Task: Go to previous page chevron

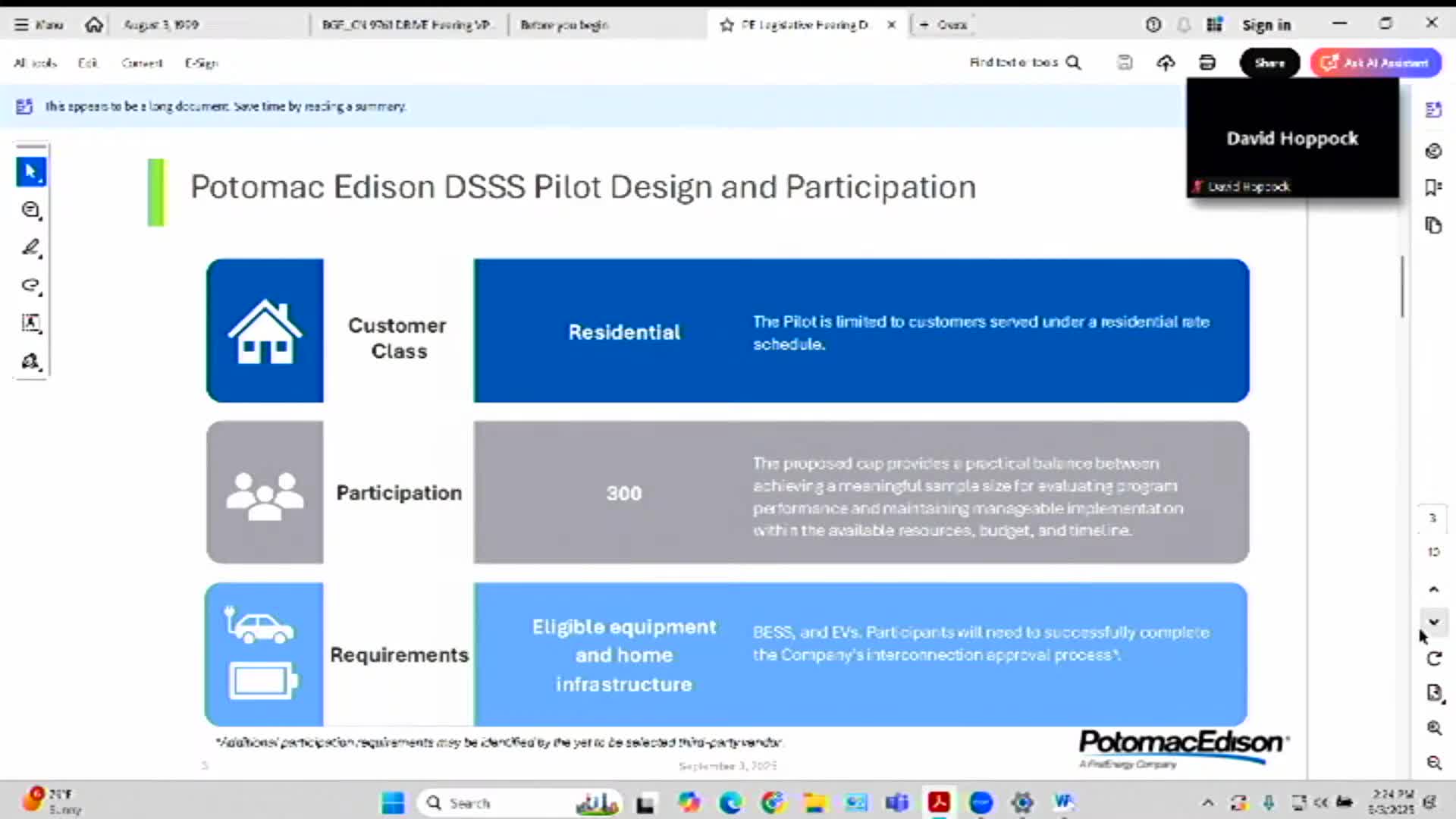Action: (x=1433, y=589)
